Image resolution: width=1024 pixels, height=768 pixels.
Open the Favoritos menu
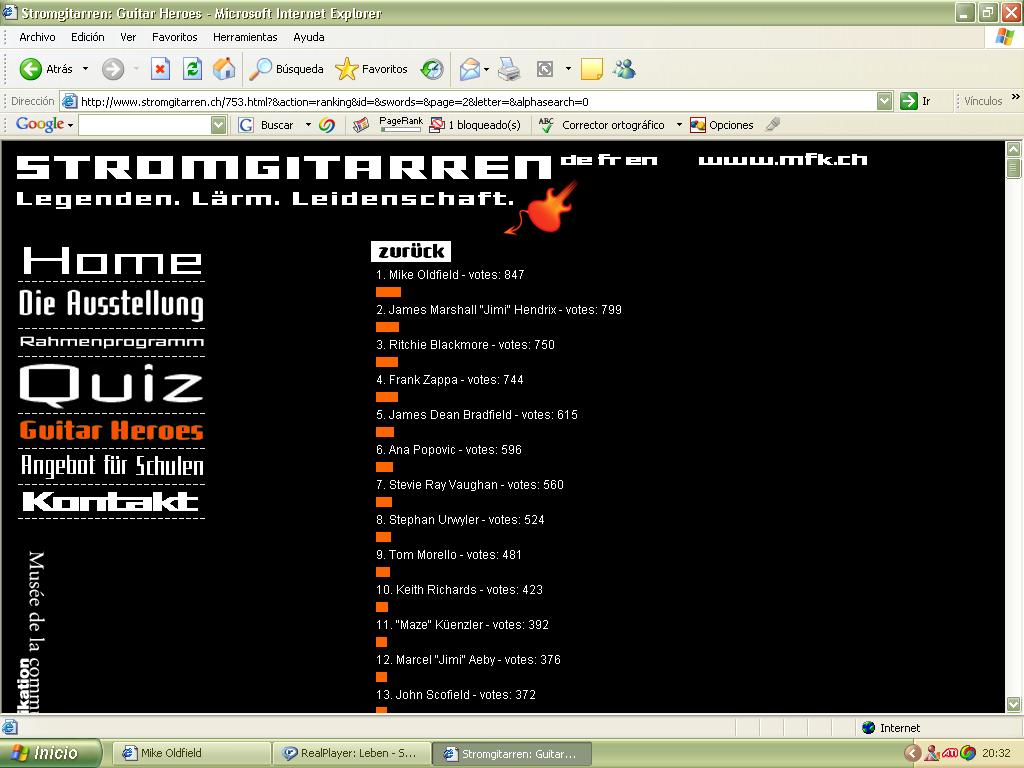[174, 37]
